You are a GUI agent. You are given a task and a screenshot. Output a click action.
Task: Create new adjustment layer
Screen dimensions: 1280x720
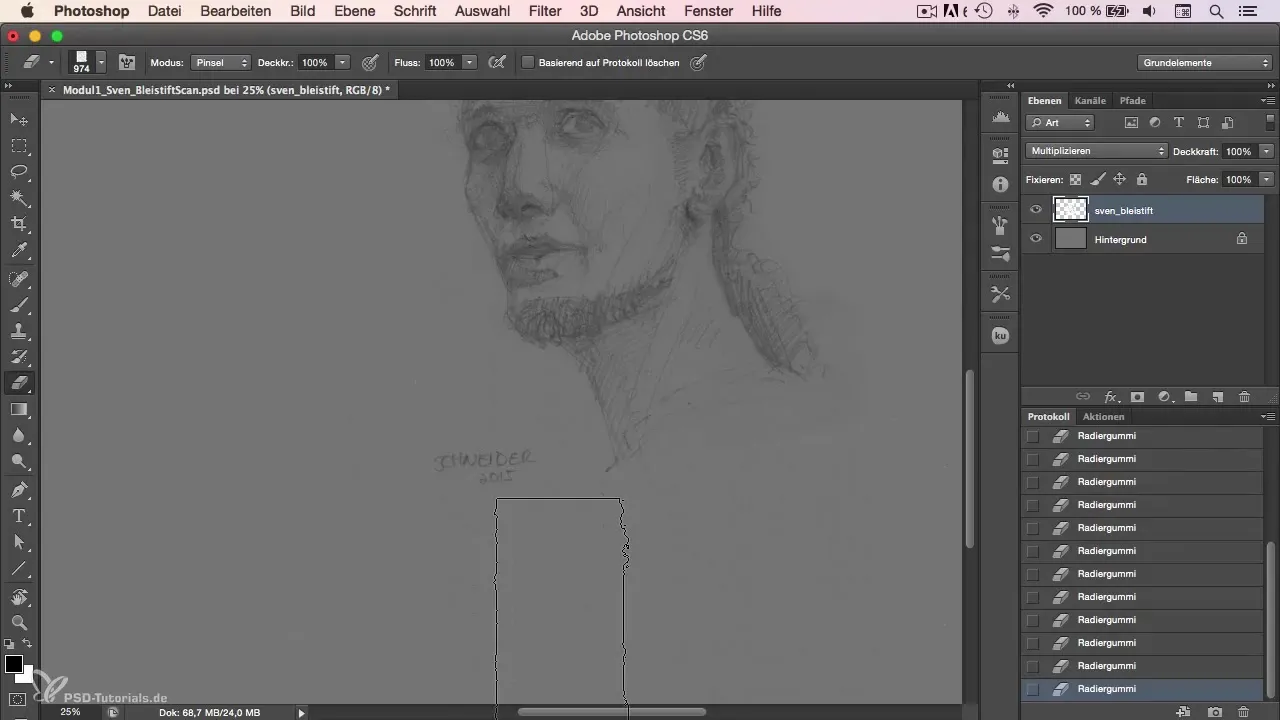(1164, 397)
